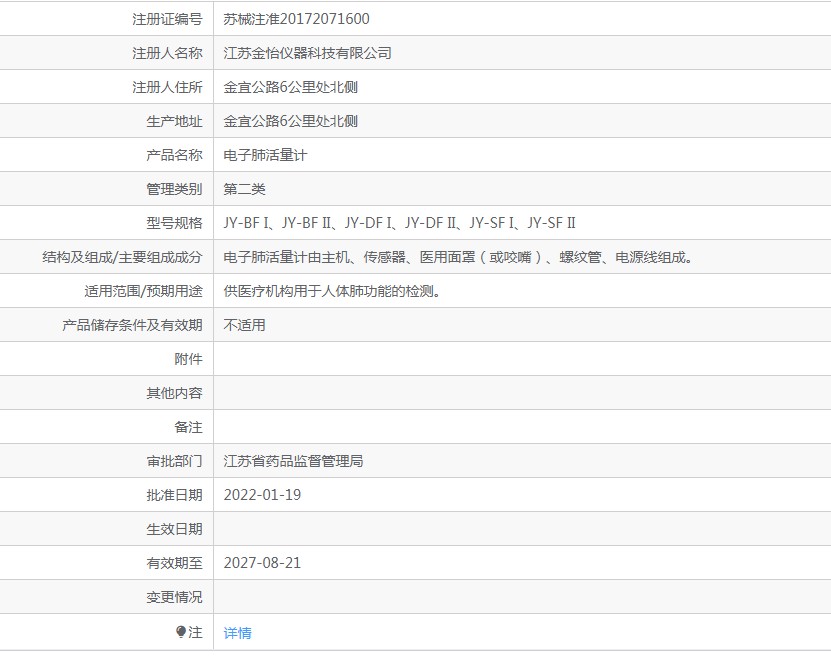
Task: Select registrant name 江苏金怡仪器科技有限公司
Action: point(307,53)
